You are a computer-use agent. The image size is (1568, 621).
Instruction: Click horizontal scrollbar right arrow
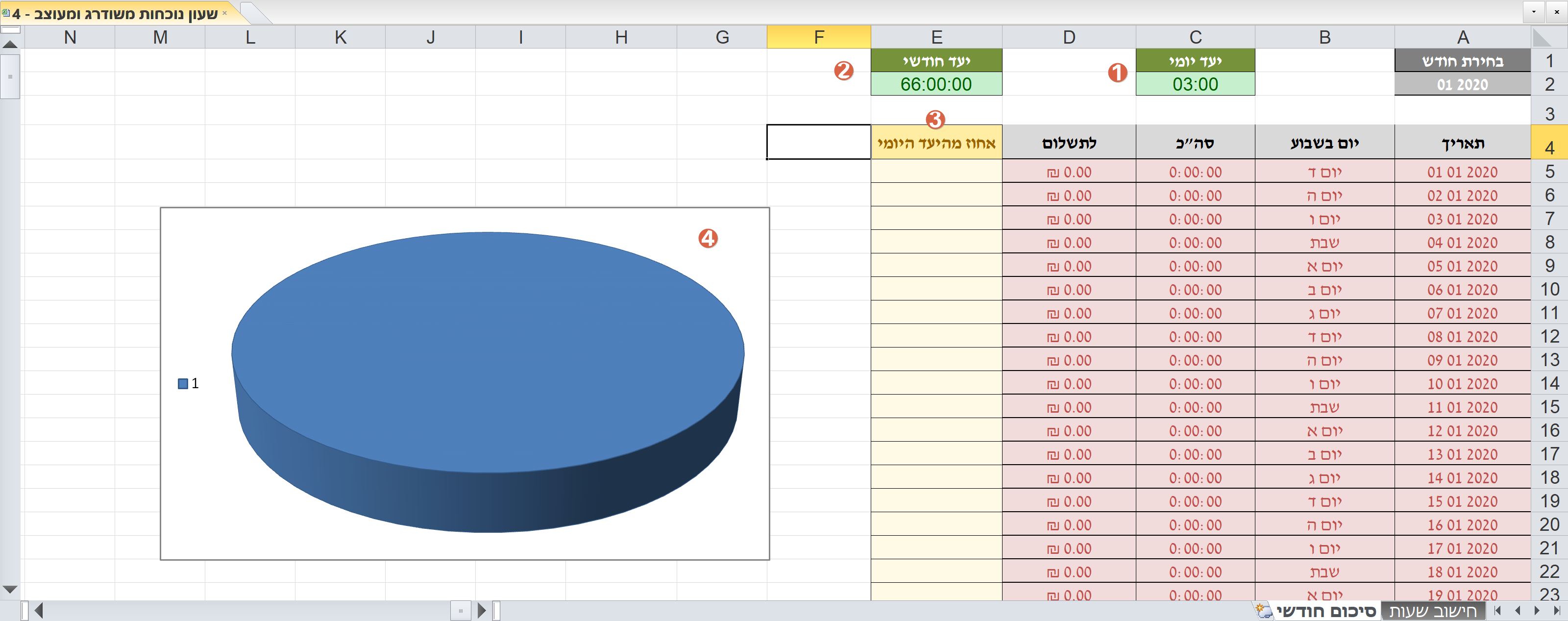tap(482, 610)
